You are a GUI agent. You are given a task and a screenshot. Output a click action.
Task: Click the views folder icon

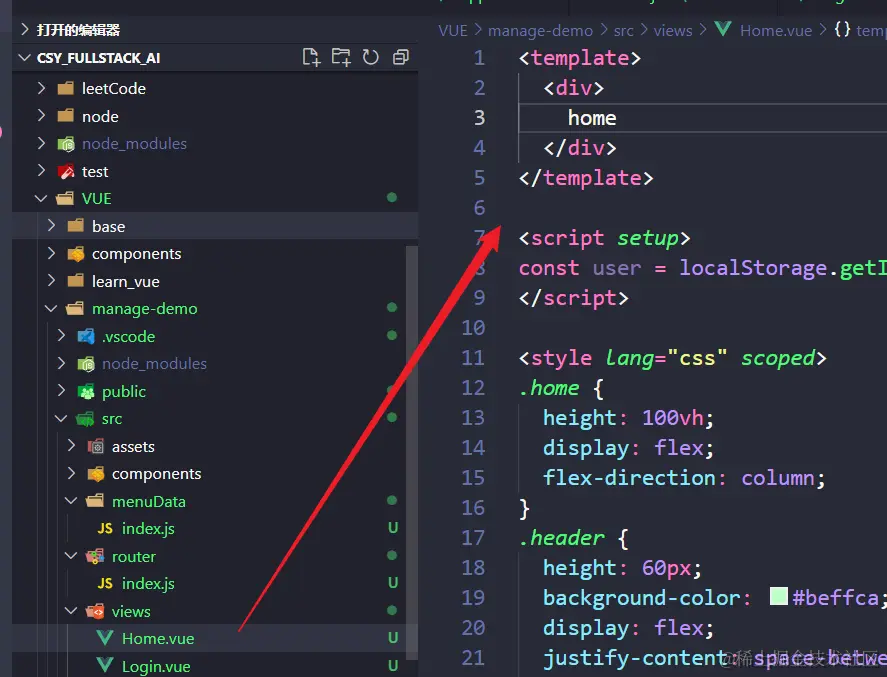(95, 611)
